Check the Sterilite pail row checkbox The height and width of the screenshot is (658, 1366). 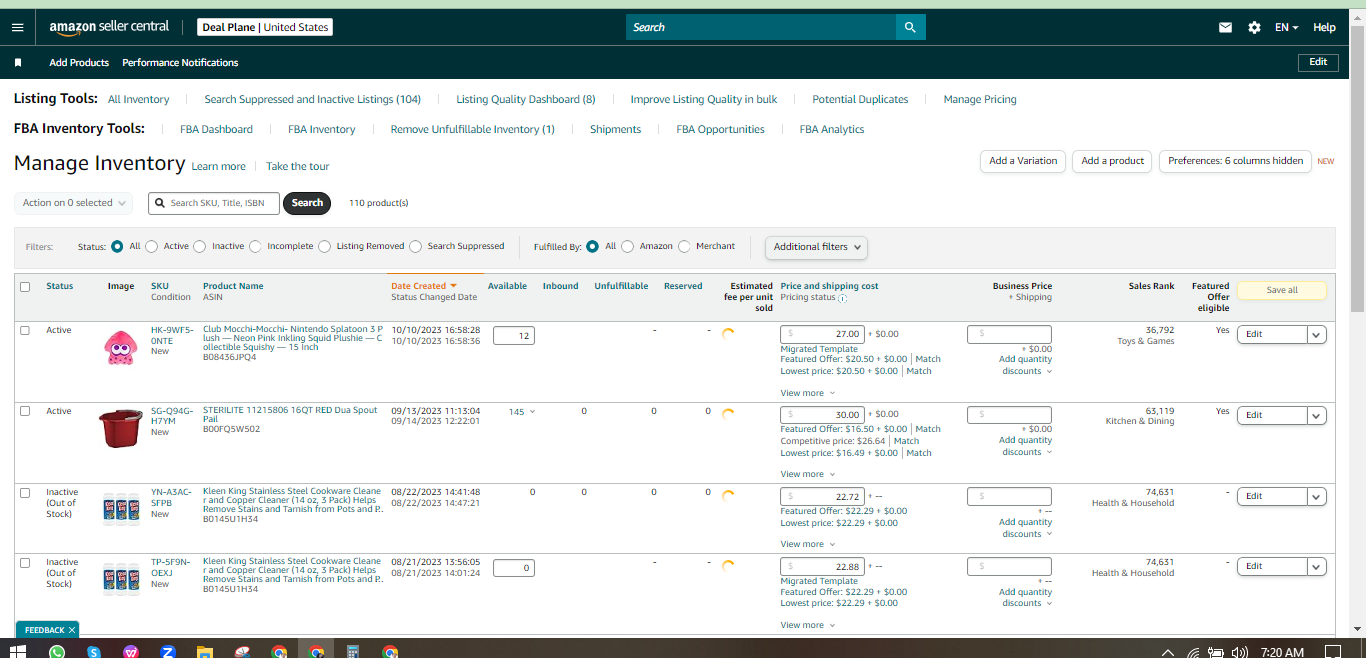25,411
